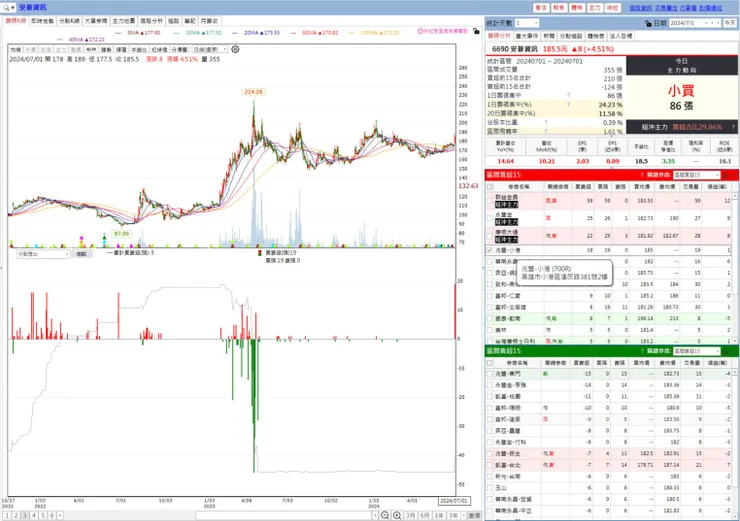Switch to the 法人目標 tab
Viewport: 740px width, 521px height.
[x=621, y=36]
